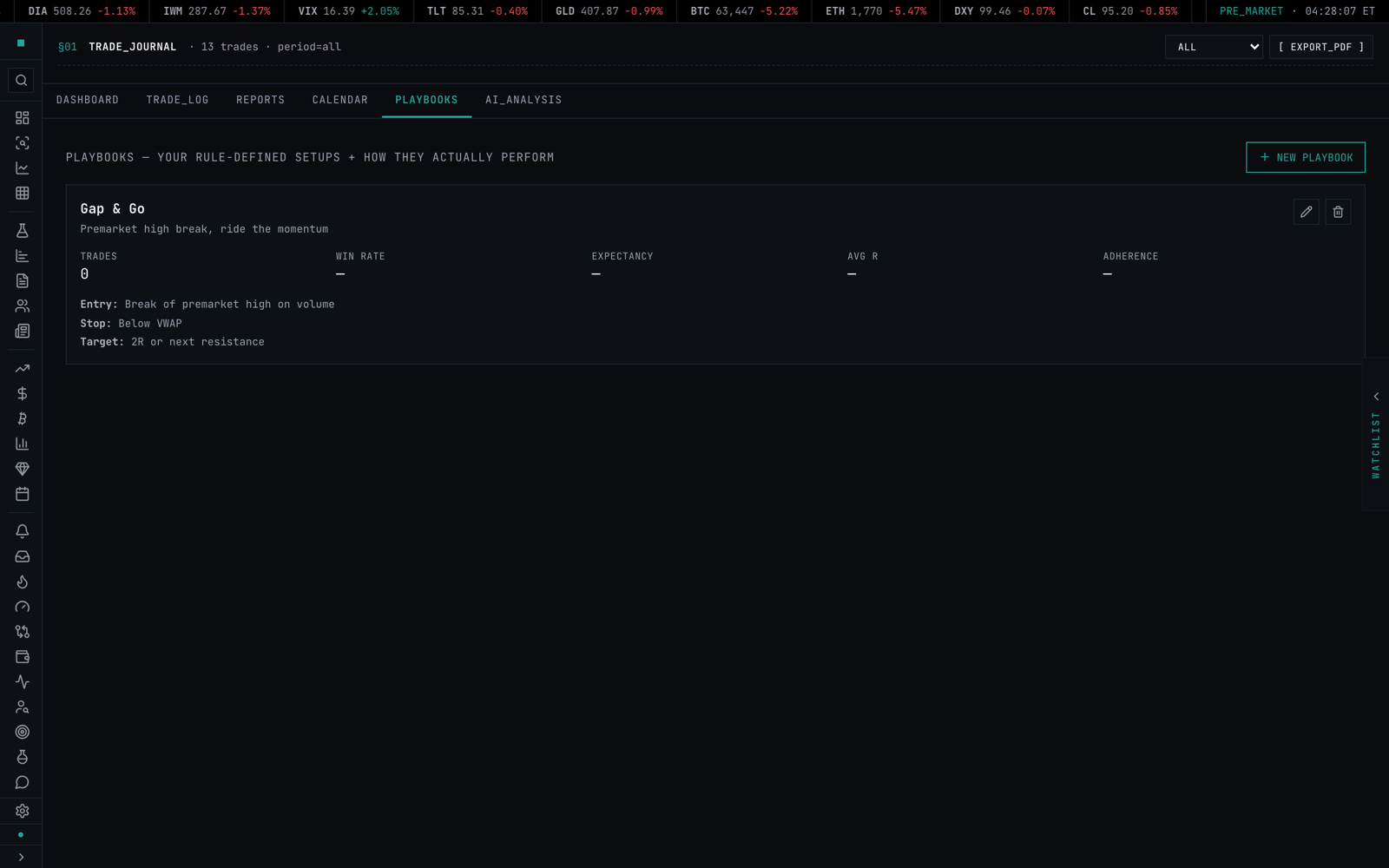Open the target bullseye icon

click(x=22, y=732)
